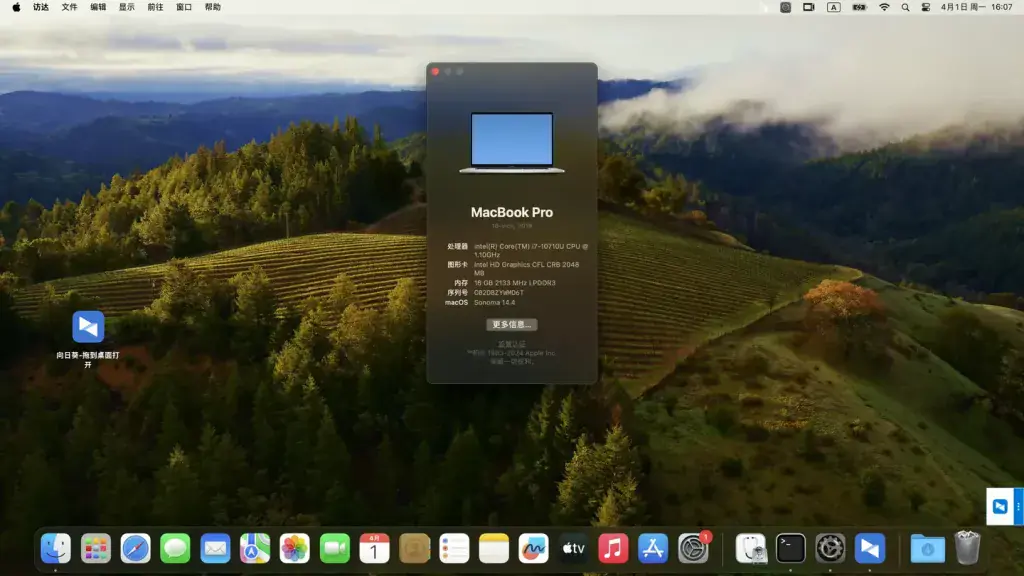Launch the Music app
The width and height of the screenshot is (1024, 576).
[x=613, y=548]
